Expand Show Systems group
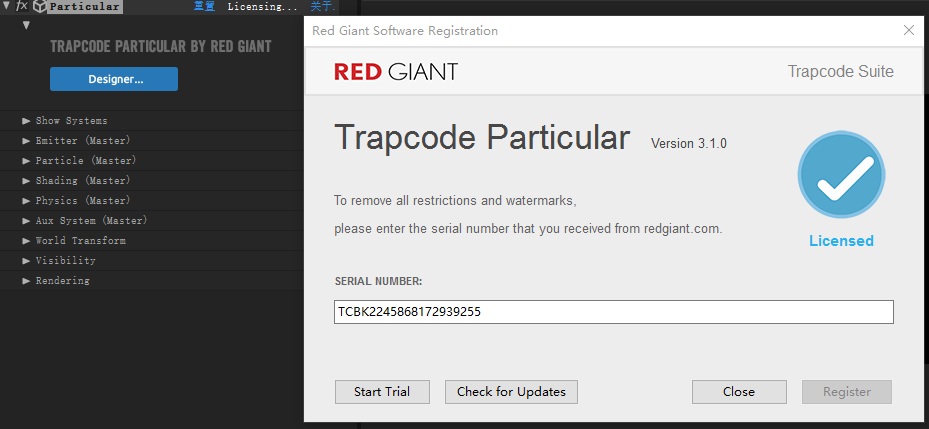This screenshot has height=429, width=929. click(26, 121)
